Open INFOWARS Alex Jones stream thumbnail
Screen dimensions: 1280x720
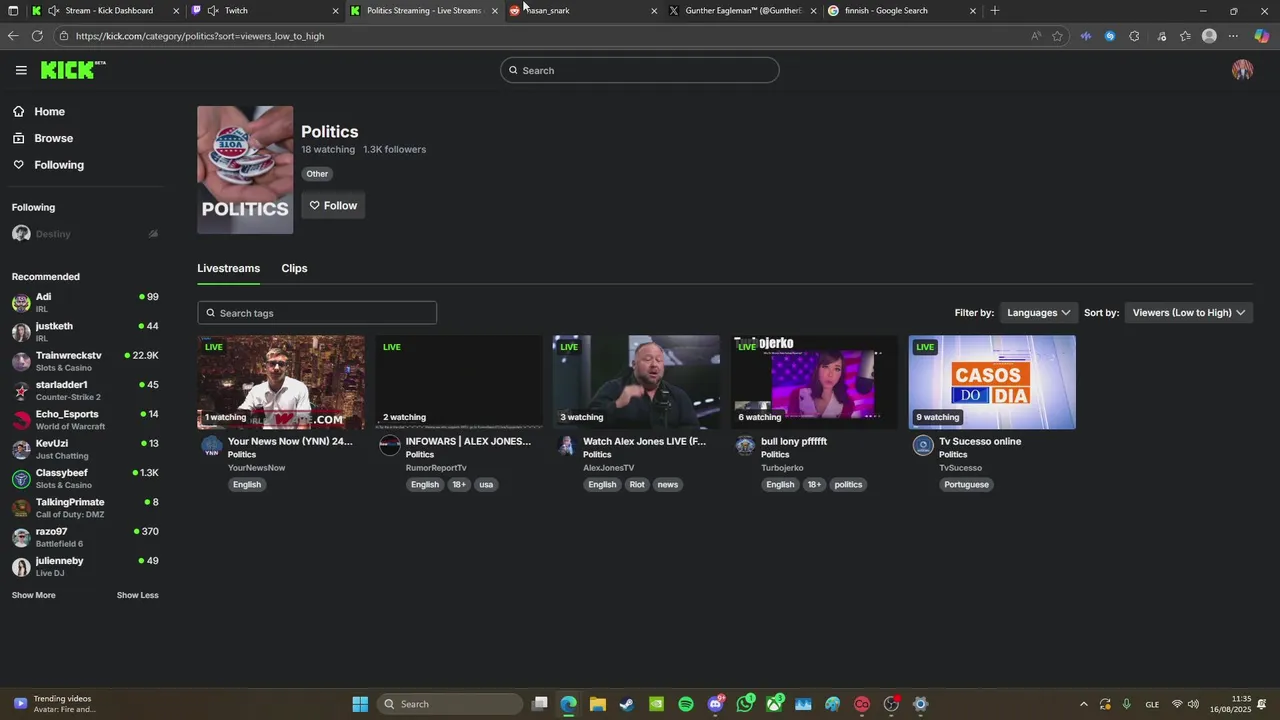[459, 382]
